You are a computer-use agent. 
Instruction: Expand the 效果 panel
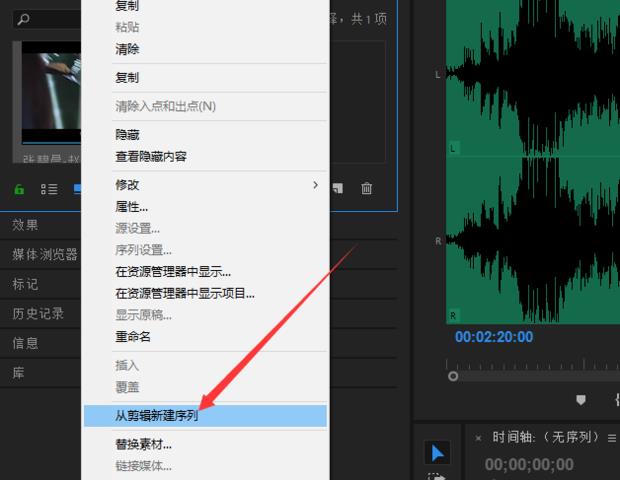(x=26, y=225)
